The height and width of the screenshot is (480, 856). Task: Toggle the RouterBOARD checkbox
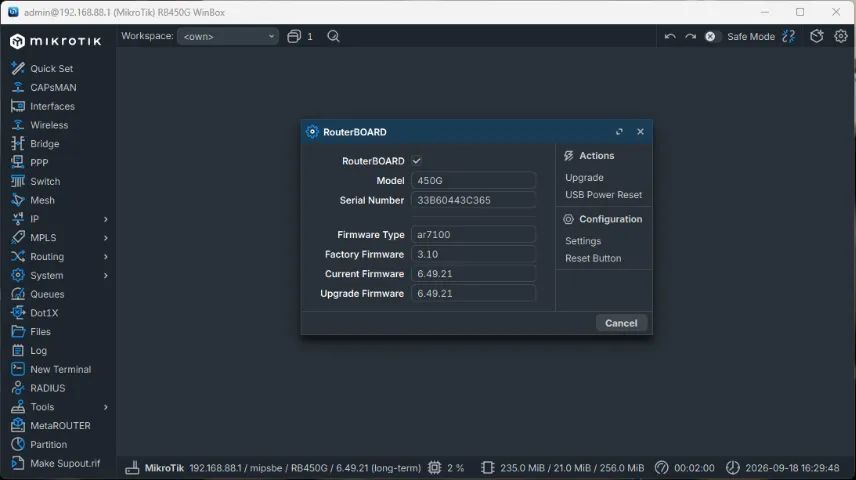tap(417, 161)
